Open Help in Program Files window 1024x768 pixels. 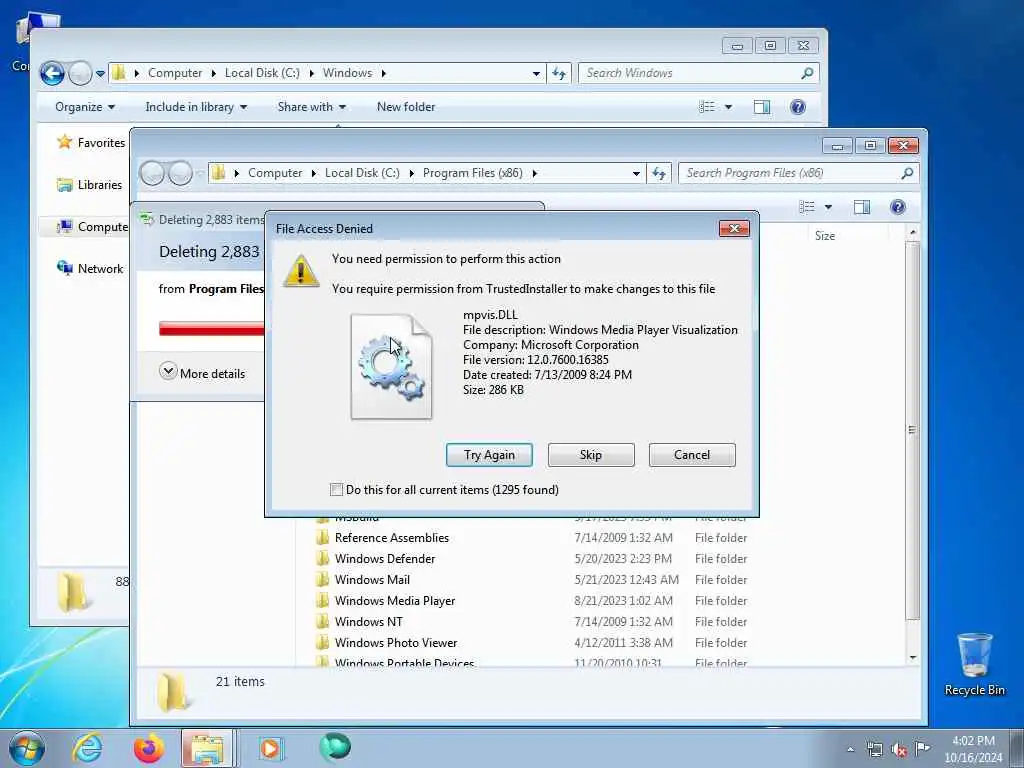click(x=898, y=207)
